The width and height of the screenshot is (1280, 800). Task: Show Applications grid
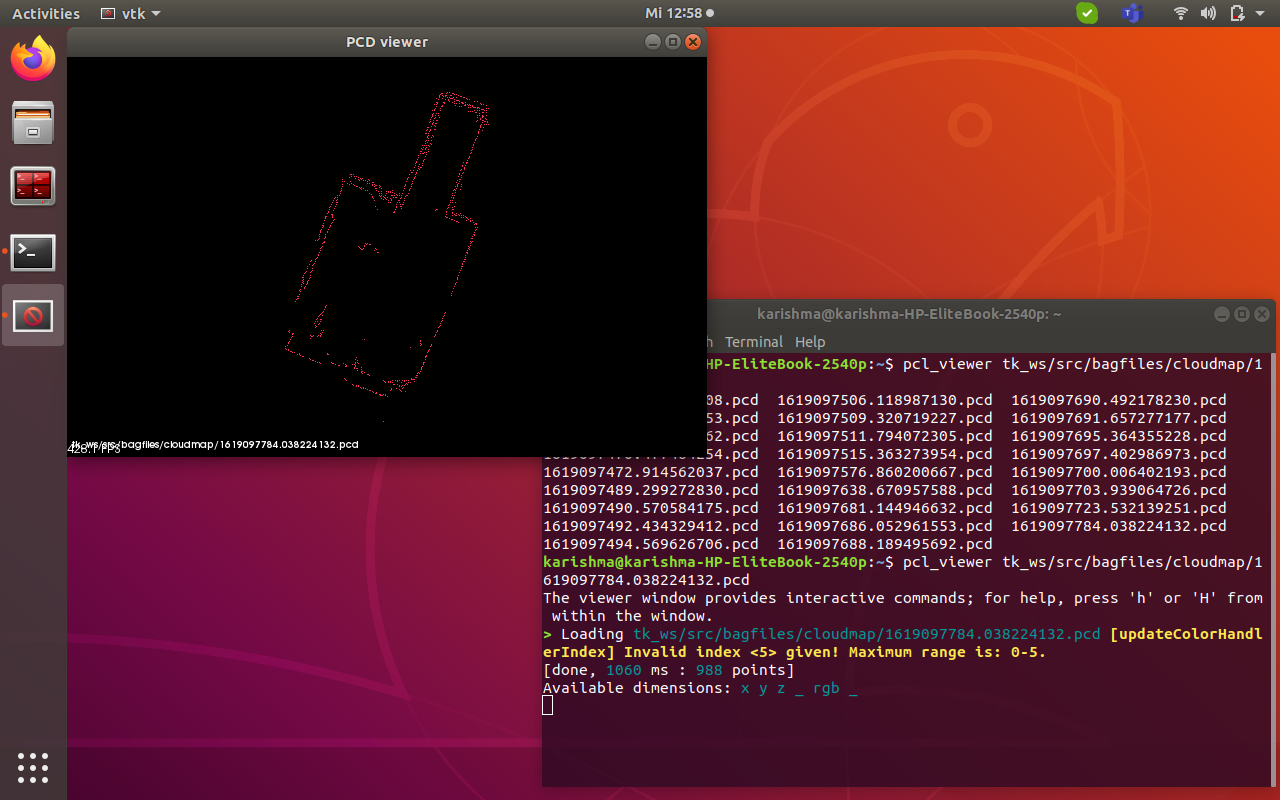tap(33, 767)
